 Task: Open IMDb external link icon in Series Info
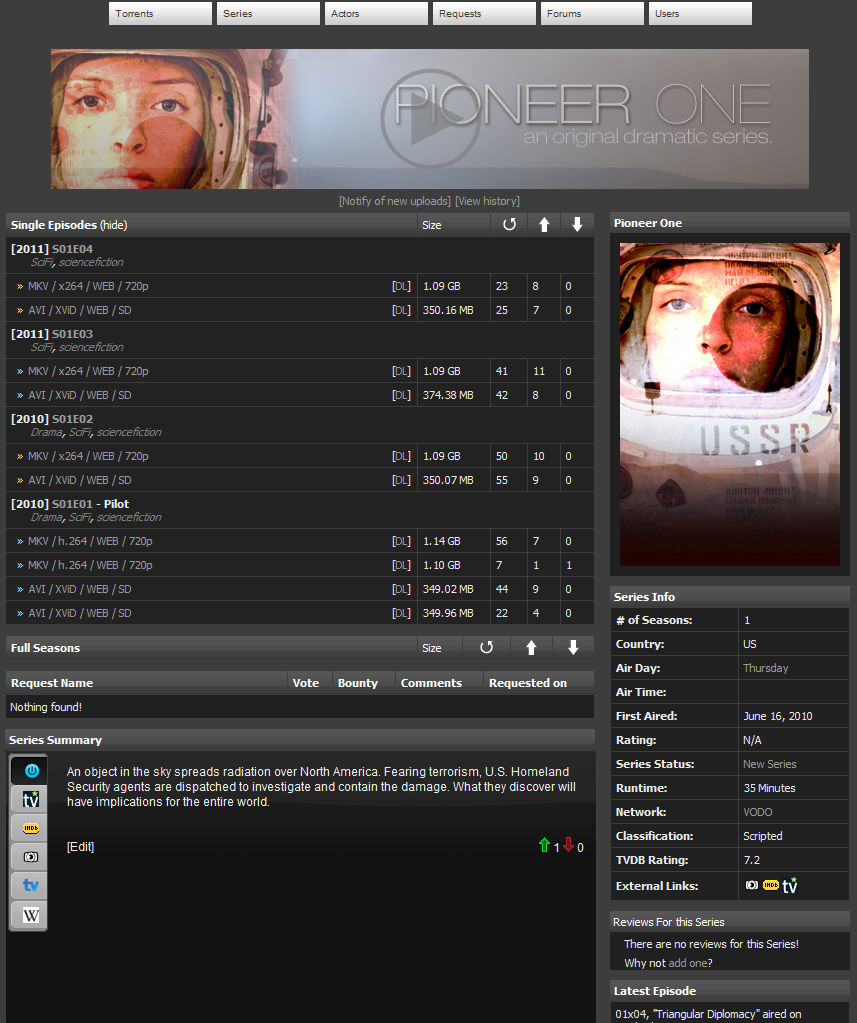(771, 885)
